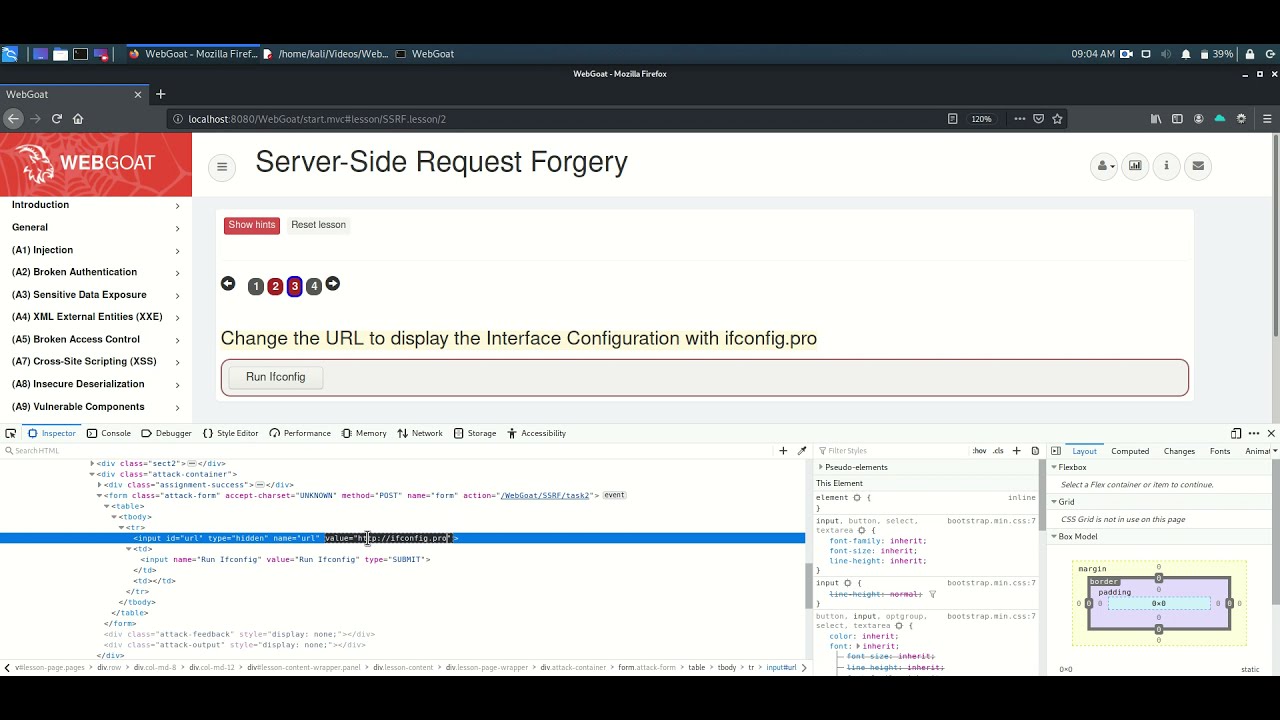Click the browser URL address bar
The height and width of the screenshot is (720, 1280).
pyautogui.click(x=555, y=118)
